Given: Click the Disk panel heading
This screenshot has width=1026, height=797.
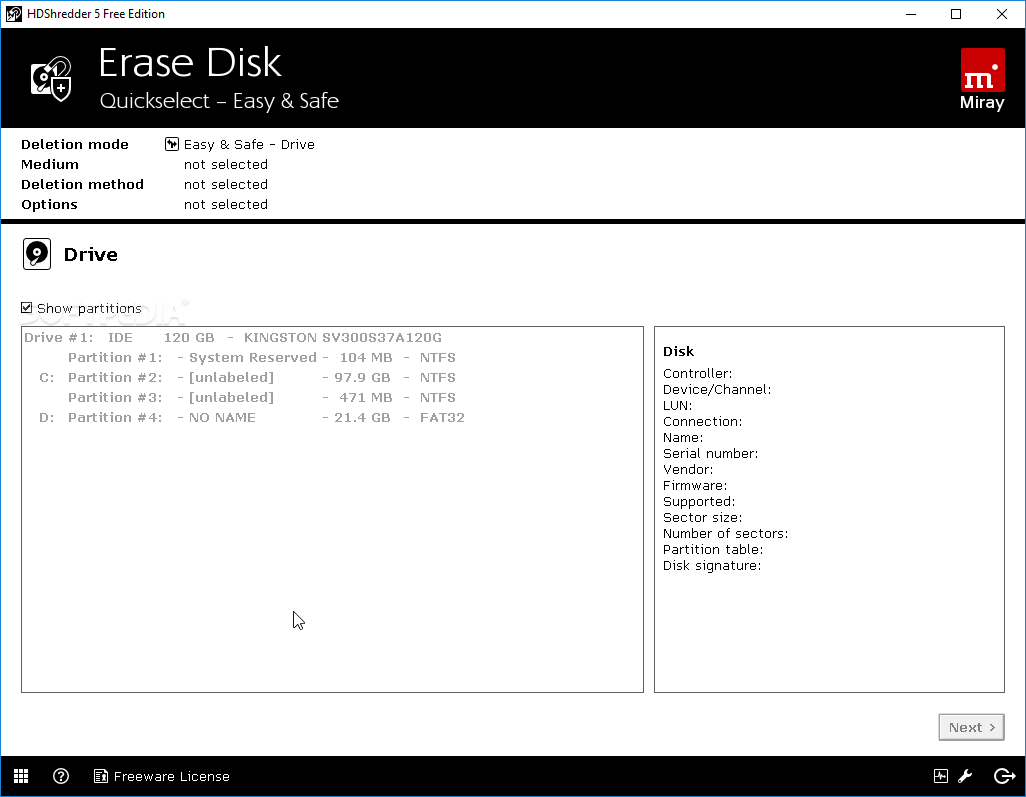Looking at the screenshot, I should [679, 351].
